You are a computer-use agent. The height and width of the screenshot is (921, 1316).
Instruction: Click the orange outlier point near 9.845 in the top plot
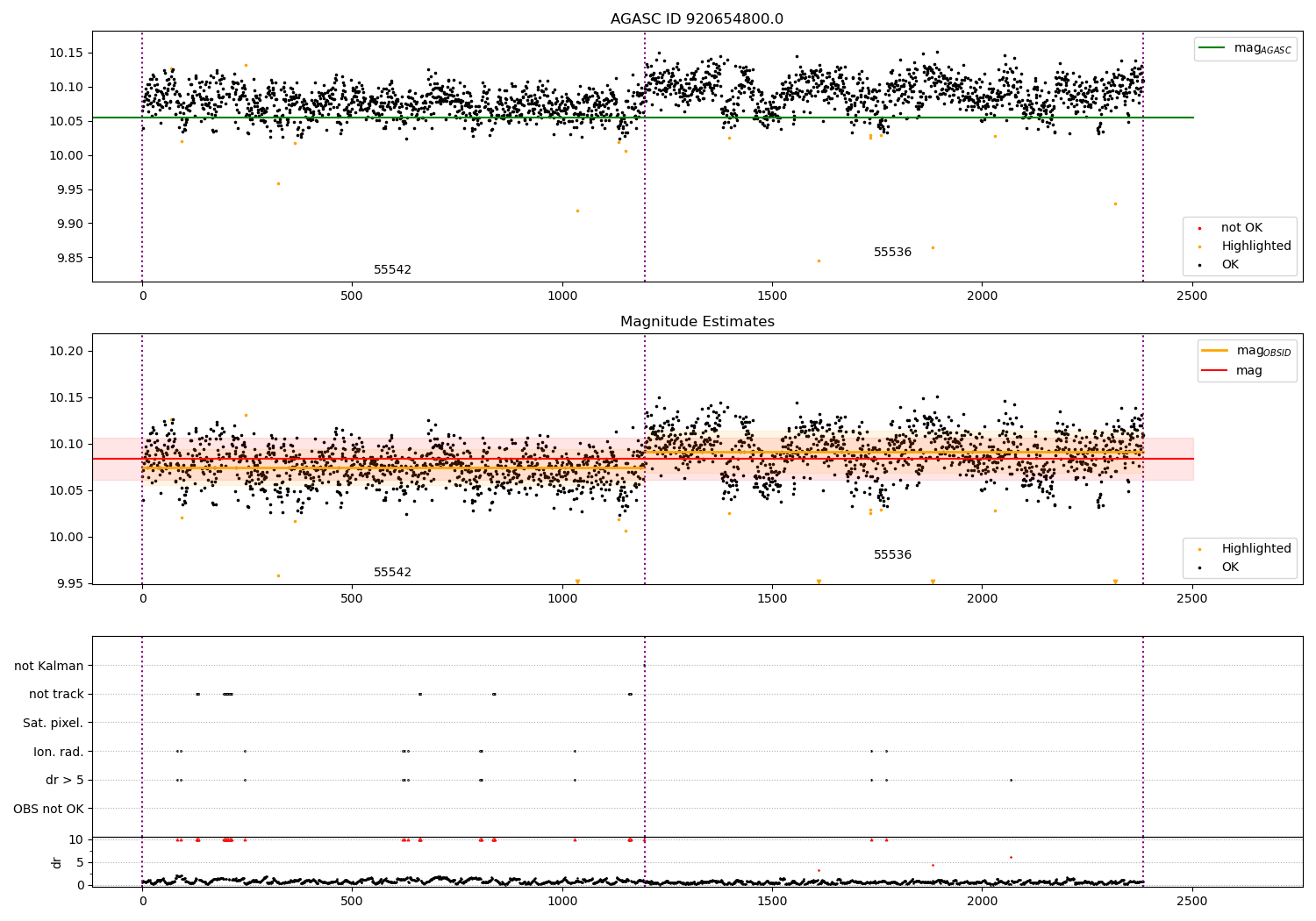[819, 261]
